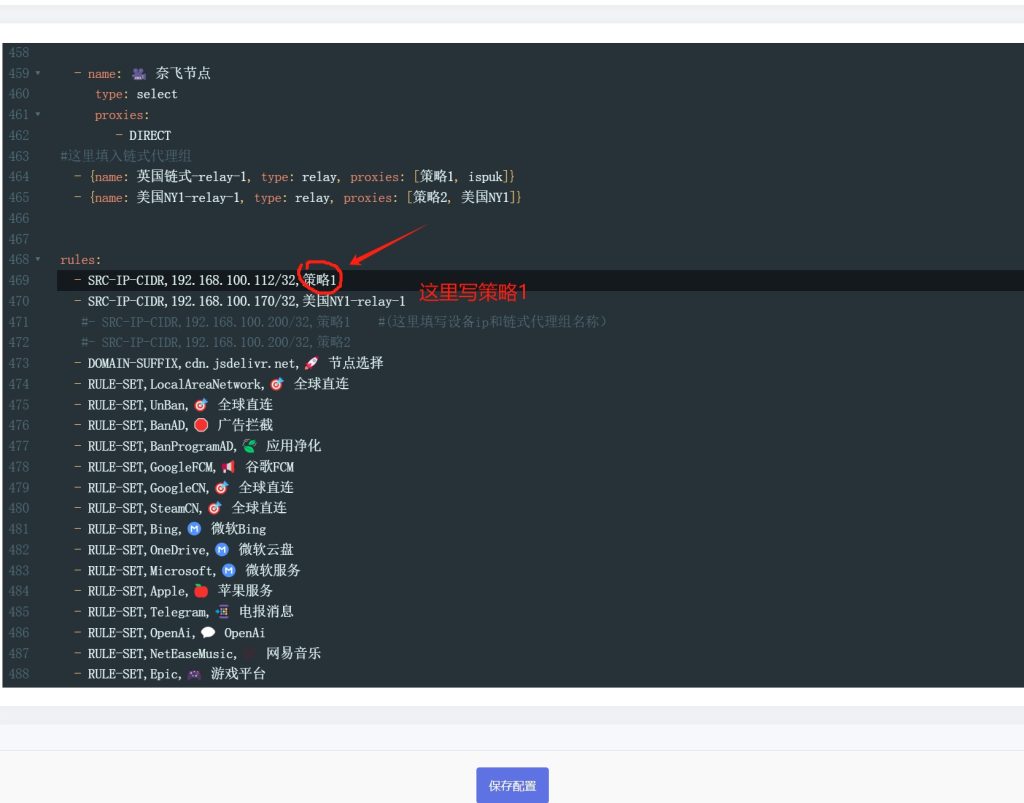Click the movie icon before 奈飞节点
1024x803 pixels.
pyautogui.click(x=138, y=73)
